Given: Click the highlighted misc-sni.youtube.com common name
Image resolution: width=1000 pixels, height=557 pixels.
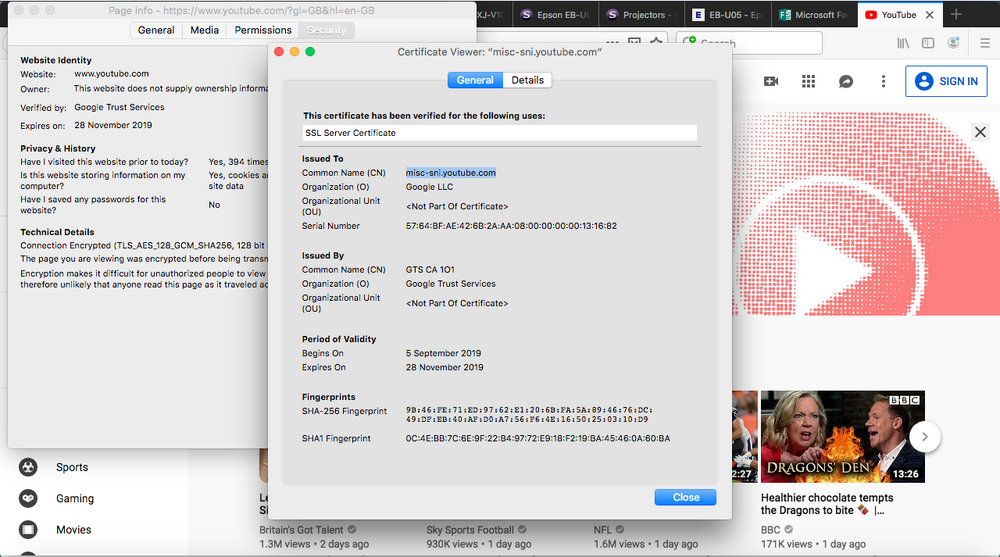Looking at the screenshot, I should point(451,173).
